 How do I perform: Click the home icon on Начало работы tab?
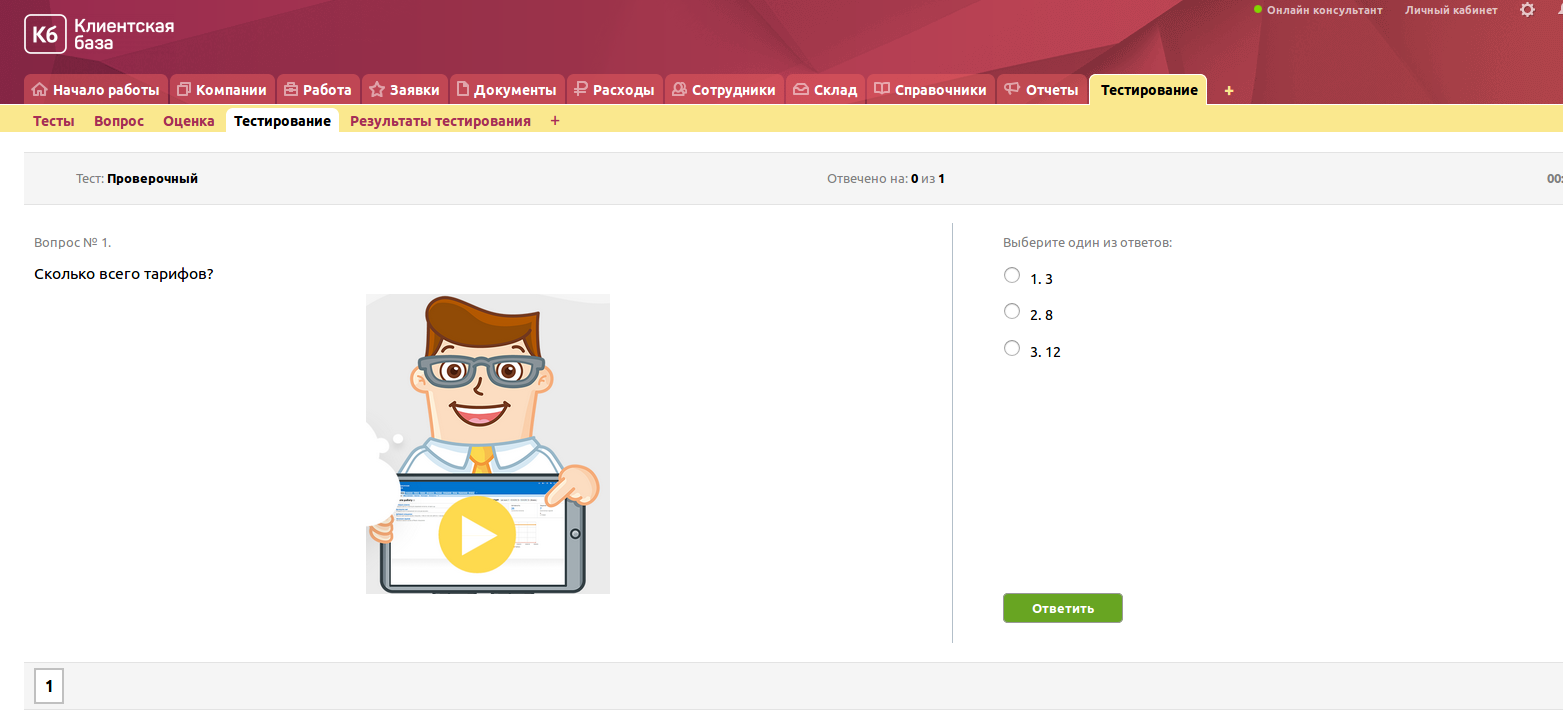[x=40, y=90]
